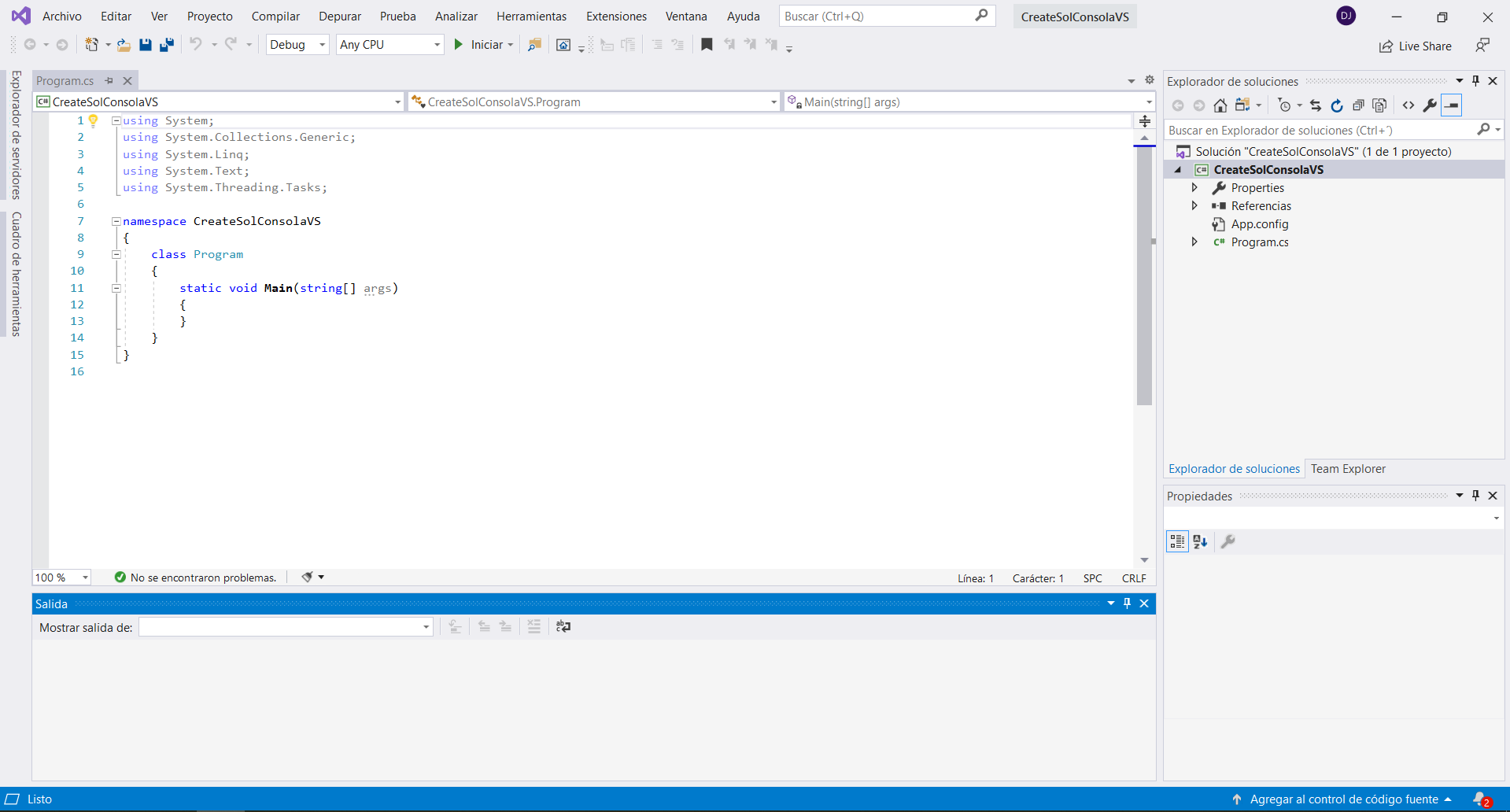The width and height of the screenshot is (1510, 812).
Task: Open the Debug configuration dropdown
Action: tap(297, 45)
